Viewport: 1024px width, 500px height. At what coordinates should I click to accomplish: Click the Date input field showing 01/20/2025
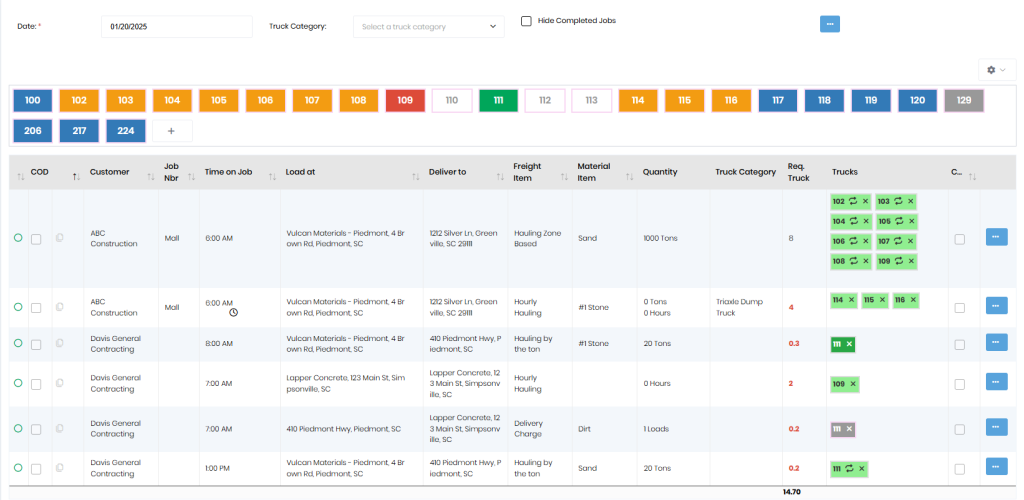tap(176, 27)
